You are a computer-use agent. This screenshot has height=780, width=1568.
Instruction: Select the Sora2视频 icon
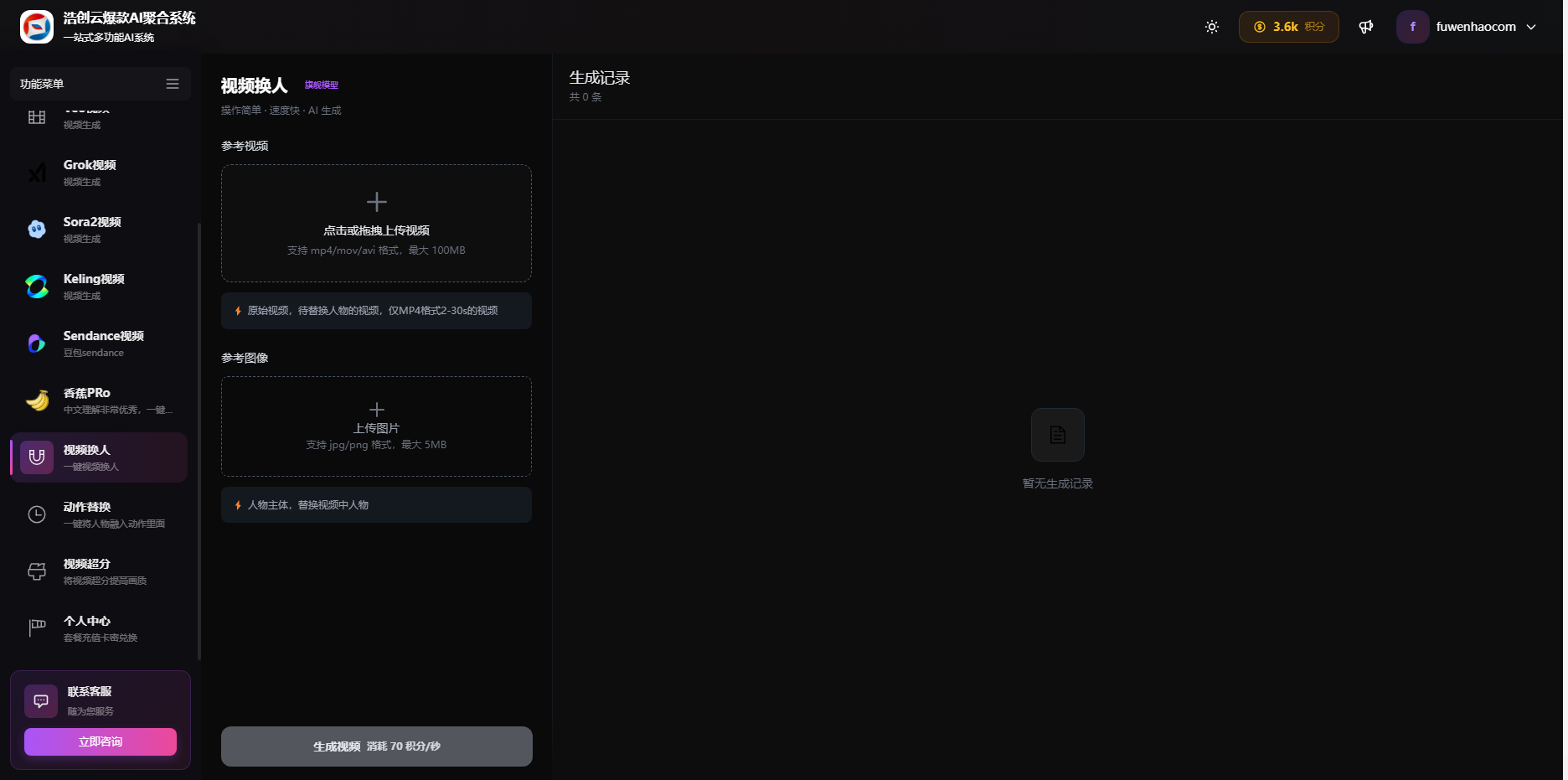37,230
